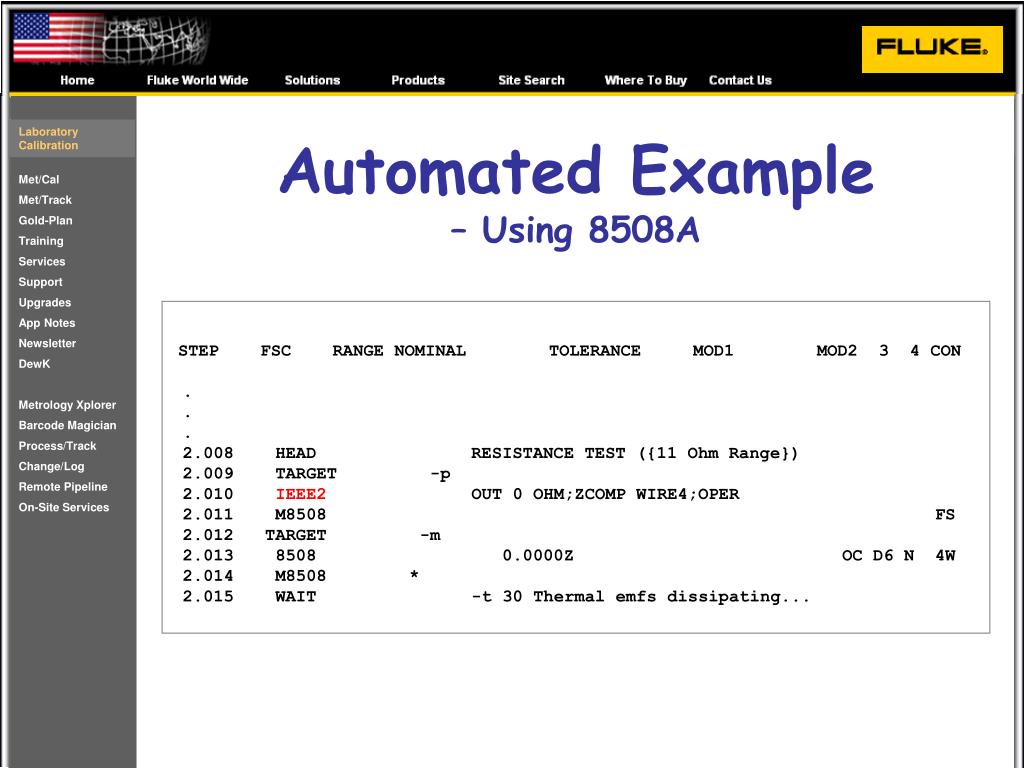
Task: Open Met/Track sidebar link
Action: (x=45, y=200)
